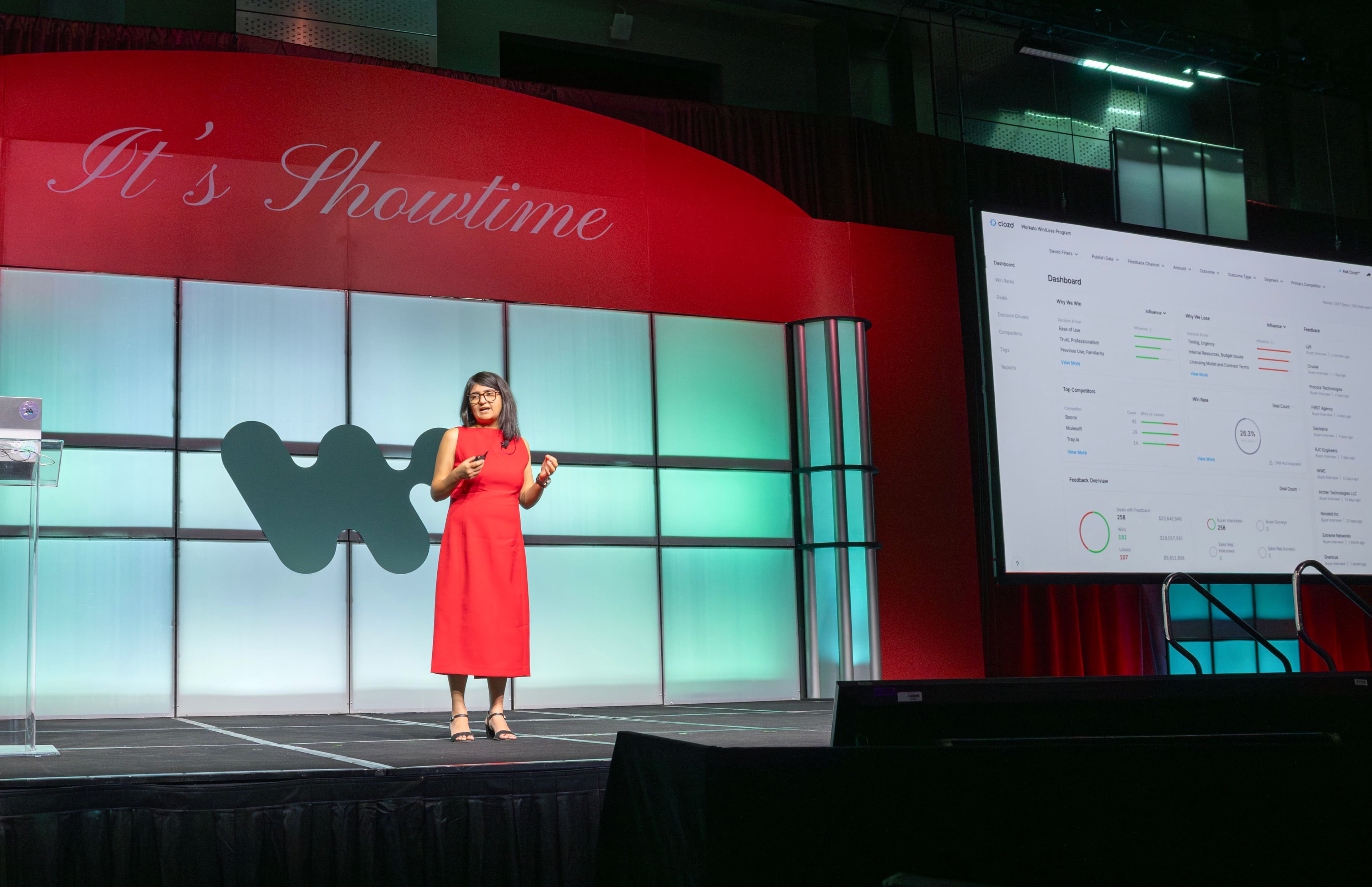Click the share arrow icon beside Ask Clozd
Screen dimensions: 1372x887
1368,275
